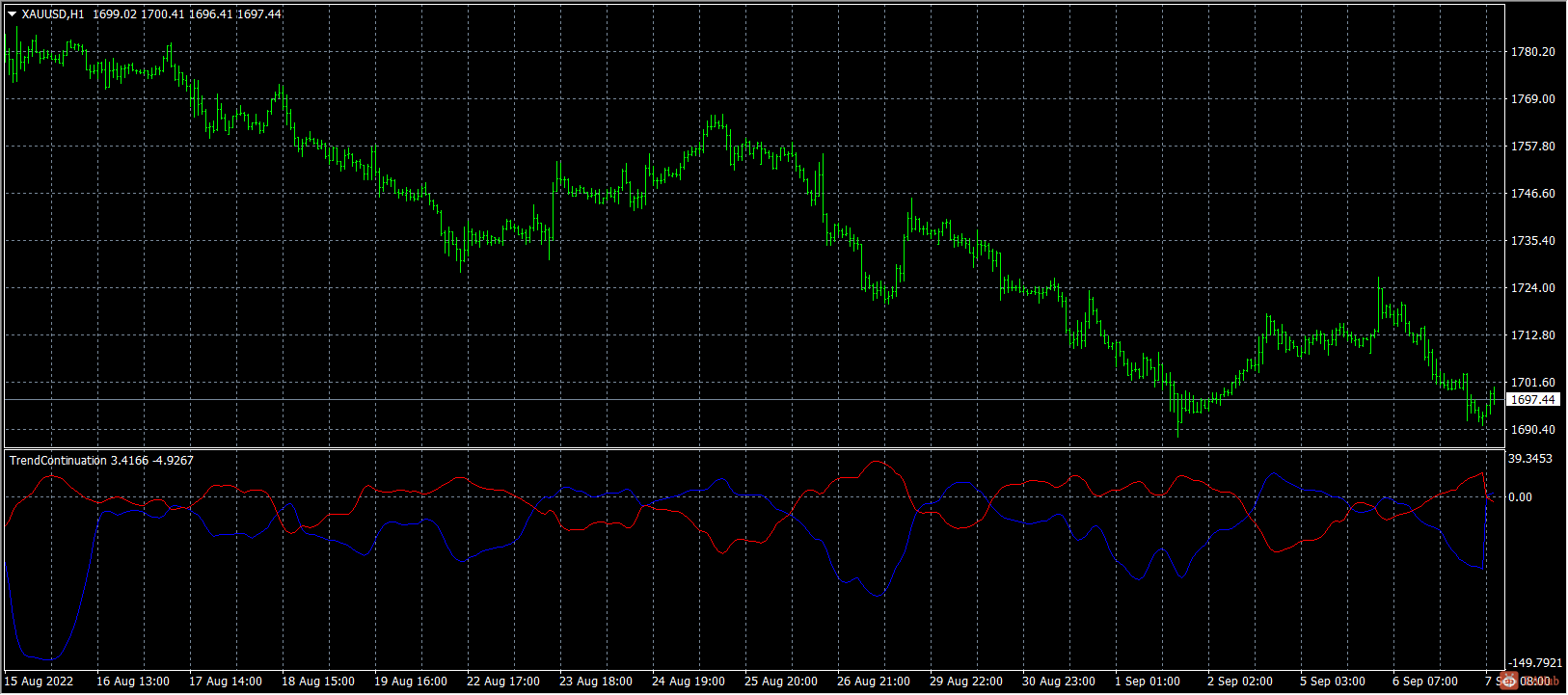Click the 1 Sep 01:00 time label

coord(1148,682)
